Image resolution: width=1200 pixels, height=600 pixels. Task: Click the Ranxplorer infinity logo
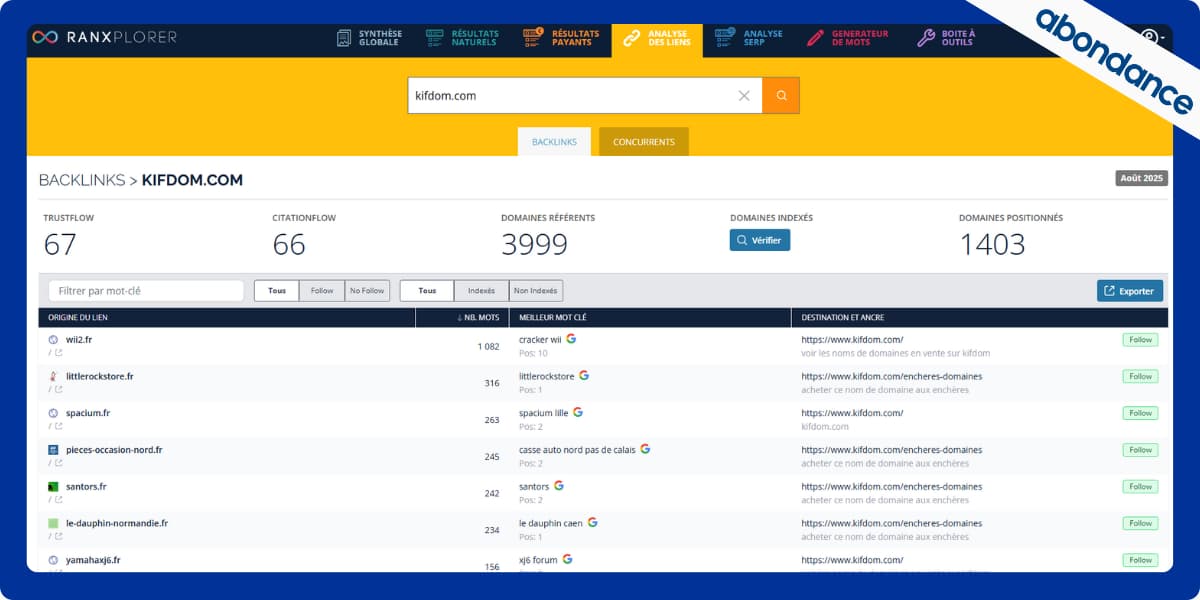[x=44, y=37]
